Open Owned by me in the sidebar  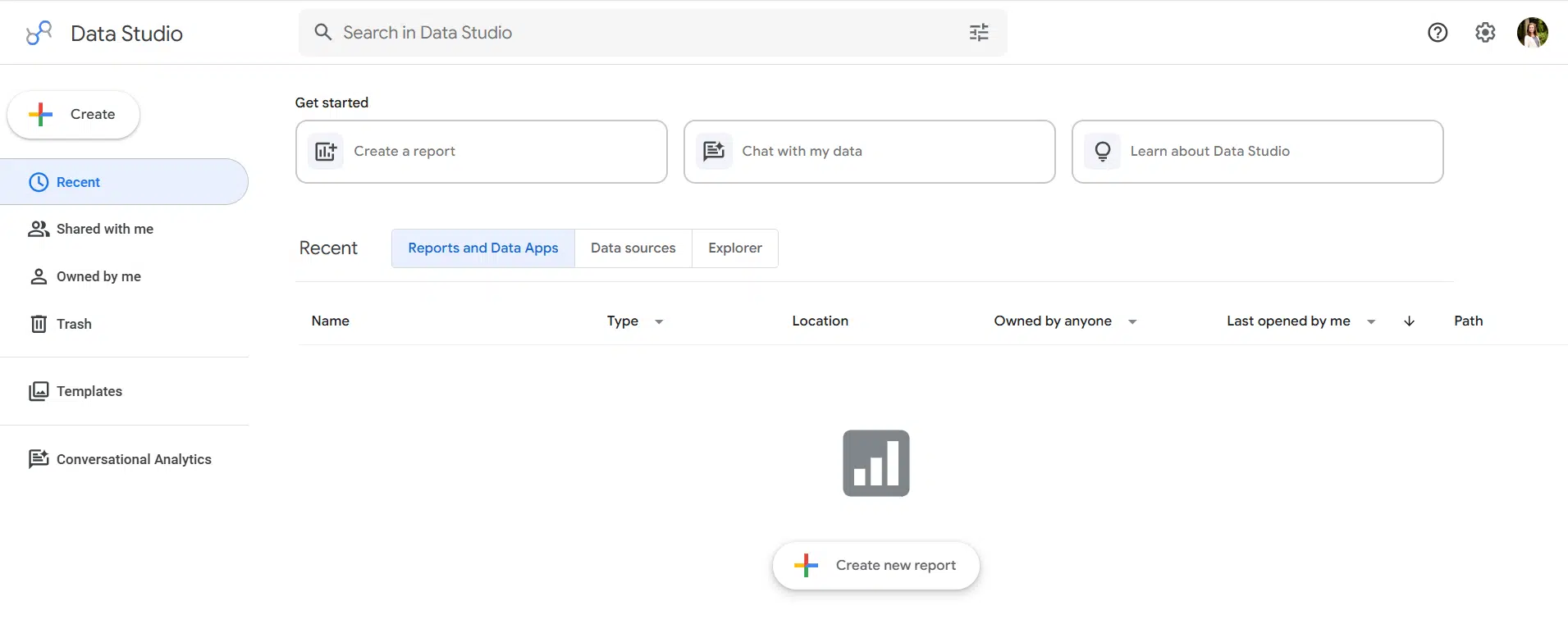coord(124,276)
